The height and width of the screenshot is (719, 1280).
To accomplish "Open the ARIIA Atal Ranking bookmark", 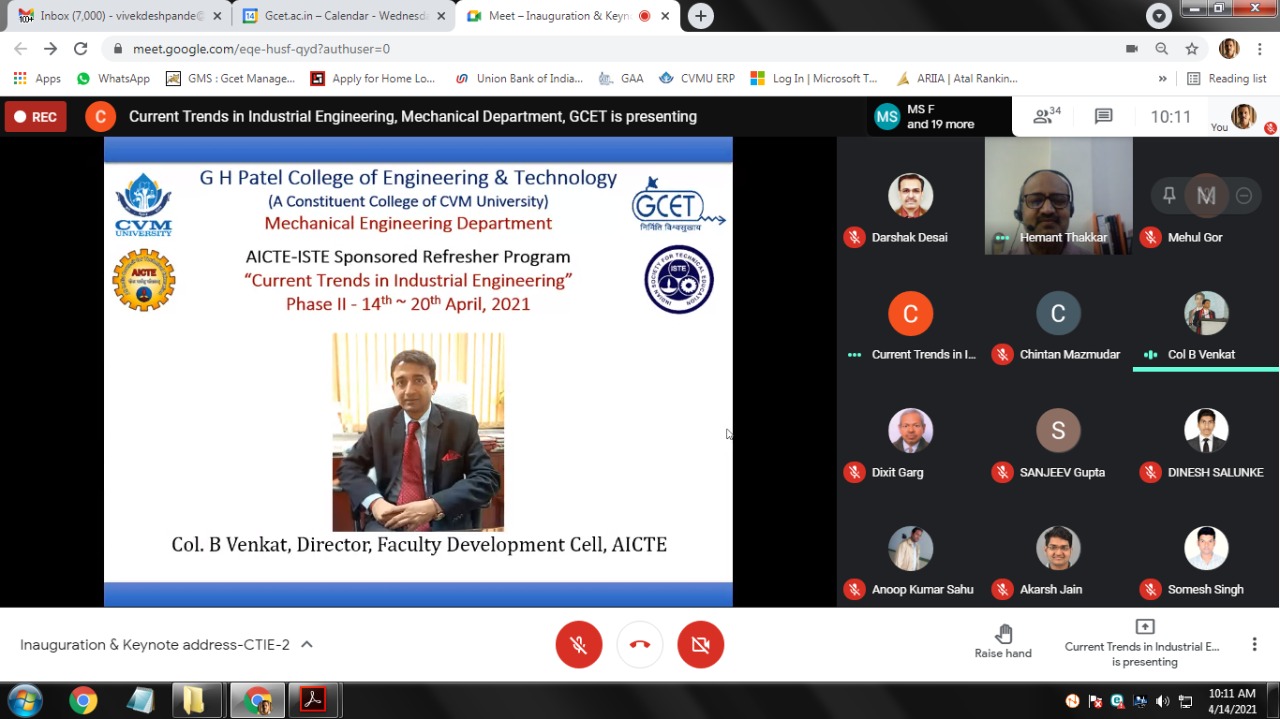I will pyautogui.click(x=957, y=78).
